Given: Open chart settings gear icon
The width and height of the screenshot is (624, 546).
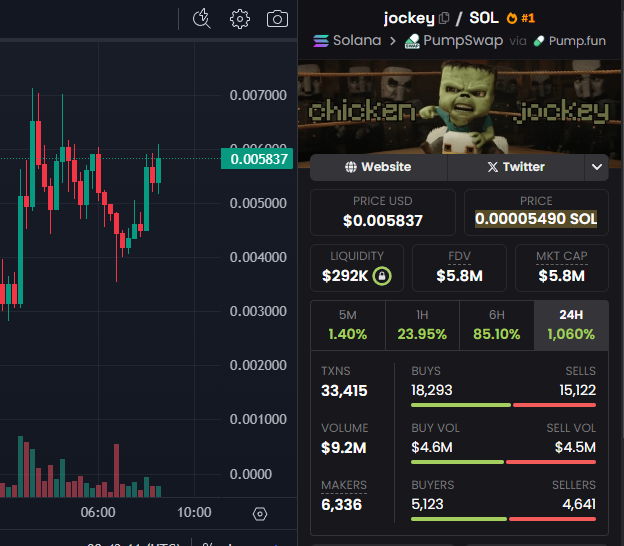Looking at the screenshot, I should [x=240, y=19].
